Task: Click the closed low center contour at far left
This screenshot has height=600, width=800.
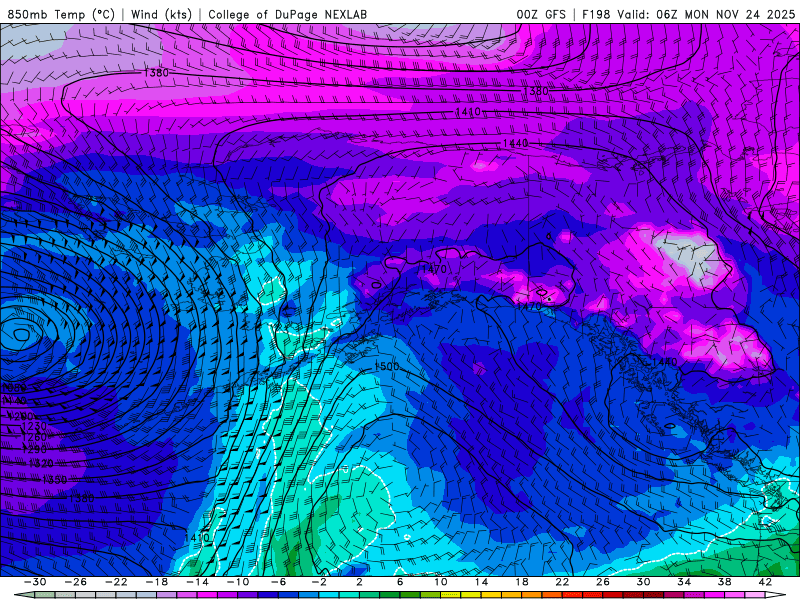Action: 21,334
